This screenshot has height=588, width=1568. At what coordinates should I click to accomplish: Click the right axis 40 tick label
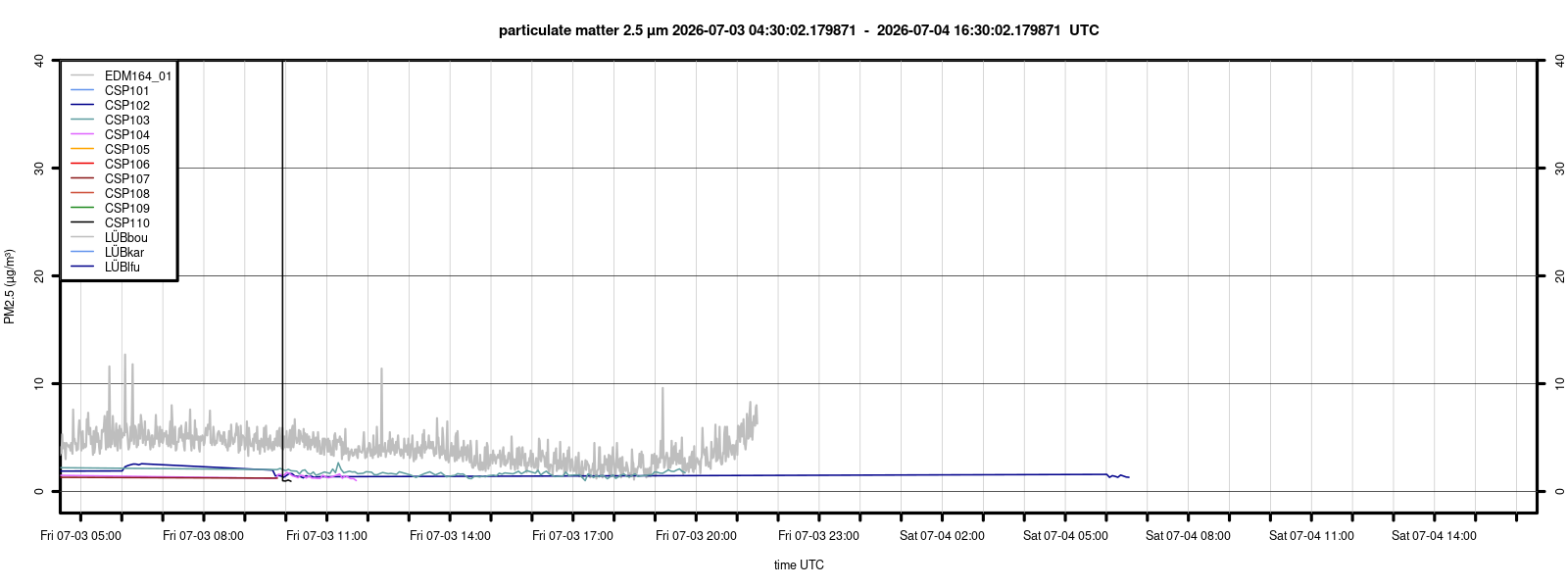(x=1558, y=60)
